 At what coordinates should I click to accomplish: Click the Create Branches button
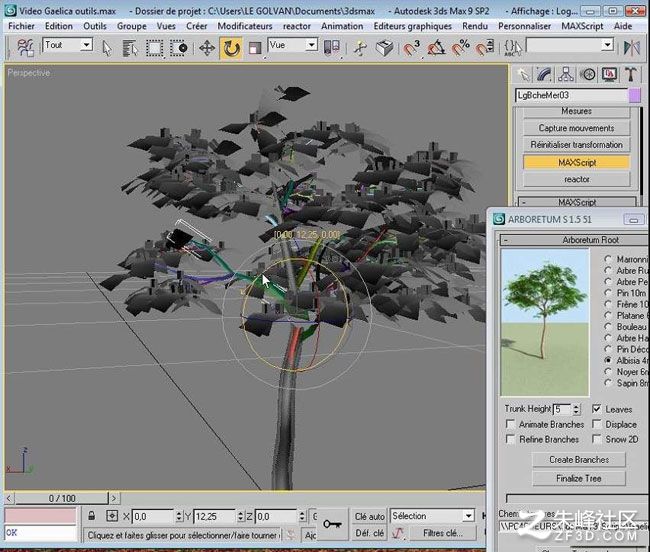pos(579,460)
